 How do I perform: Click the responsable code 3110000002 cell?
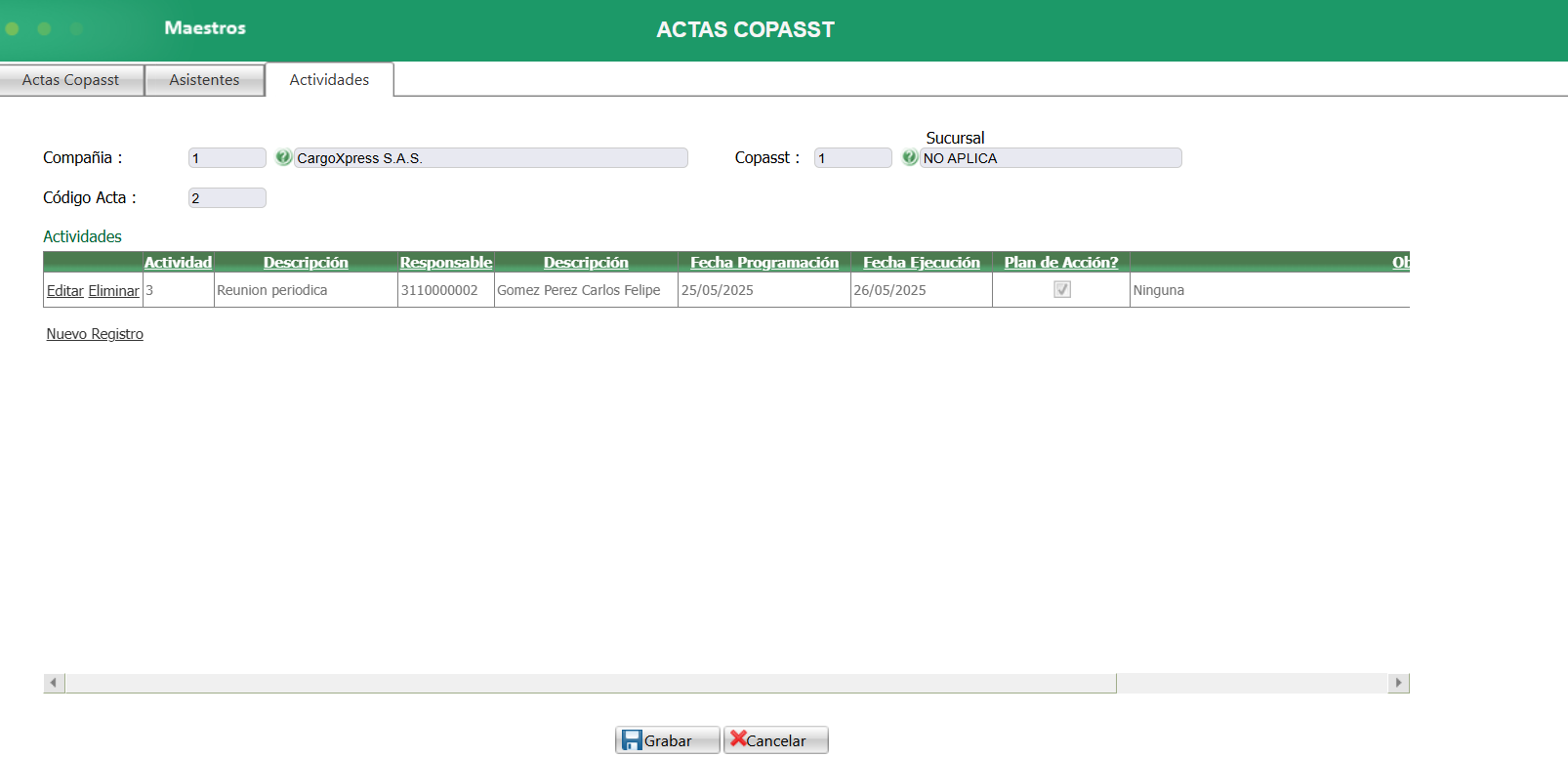[446, 290]
